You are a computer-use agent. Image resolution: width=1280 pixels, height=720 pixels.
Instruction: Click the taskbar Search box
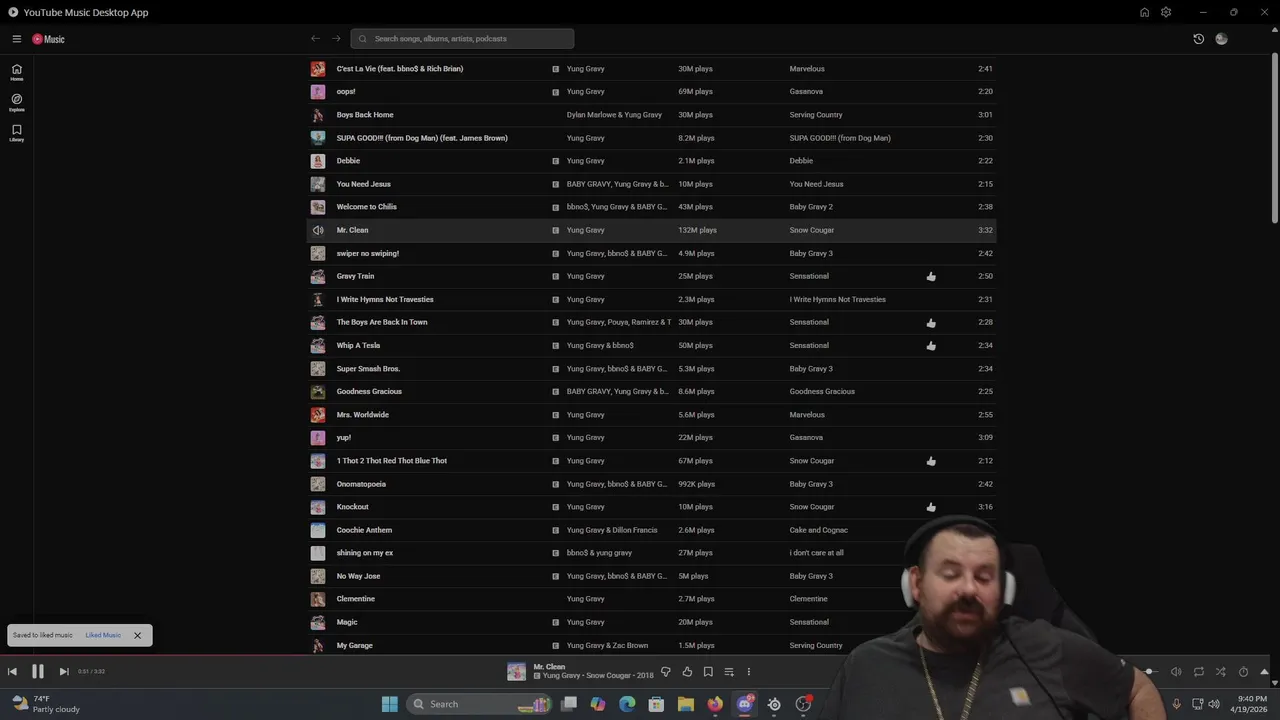(479, 704)
